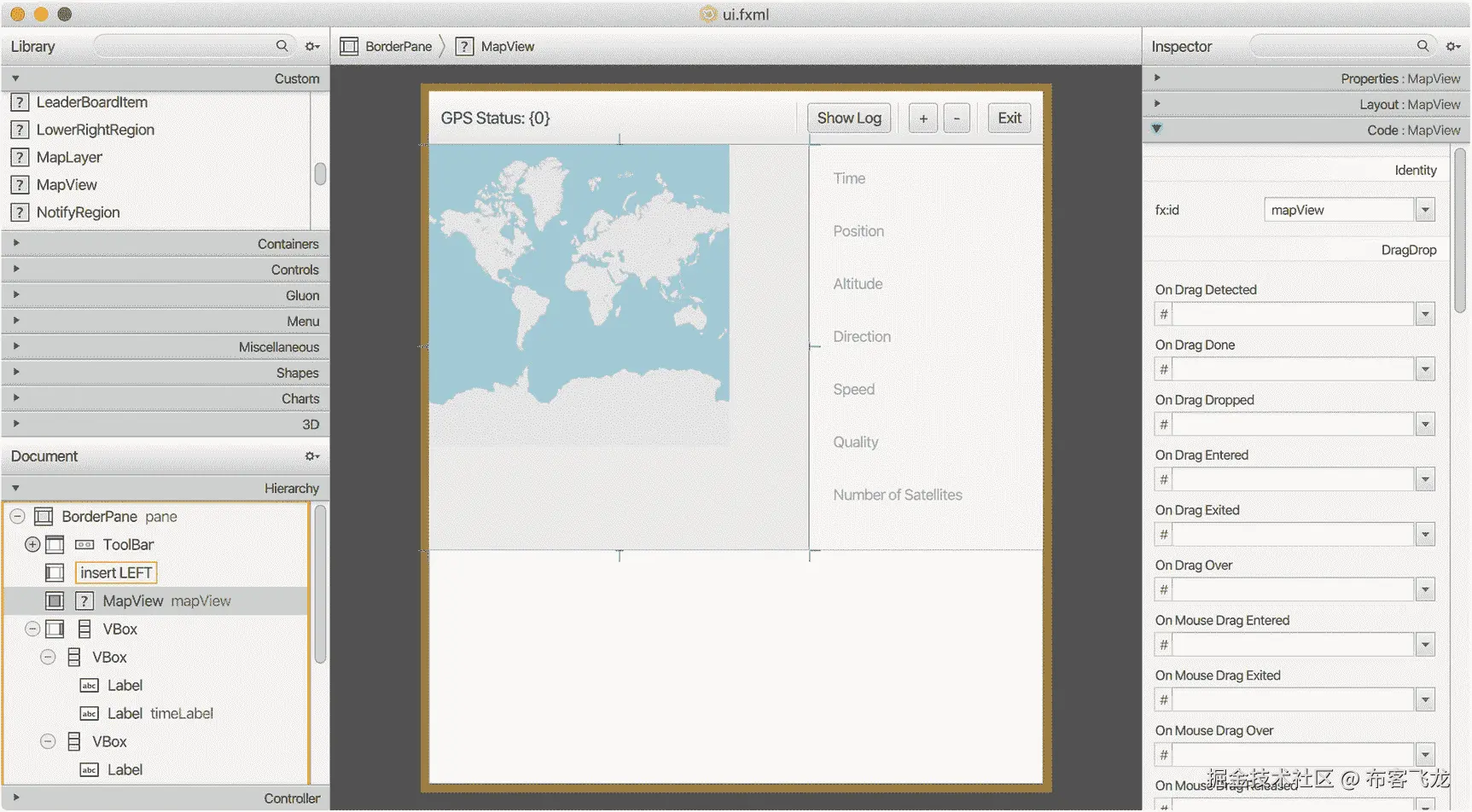The height and width of the screenshot is (812, 1472).
Task: Click the BorderPane container icon in Hierarchy
Action: [x=44, y=516]
